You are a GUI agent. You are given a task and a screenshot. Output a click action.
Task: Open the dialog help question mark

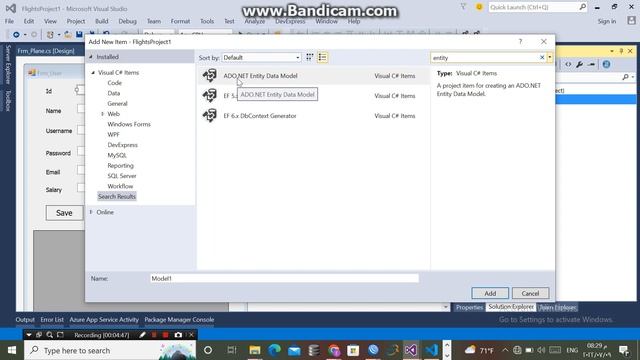(520, 42)
